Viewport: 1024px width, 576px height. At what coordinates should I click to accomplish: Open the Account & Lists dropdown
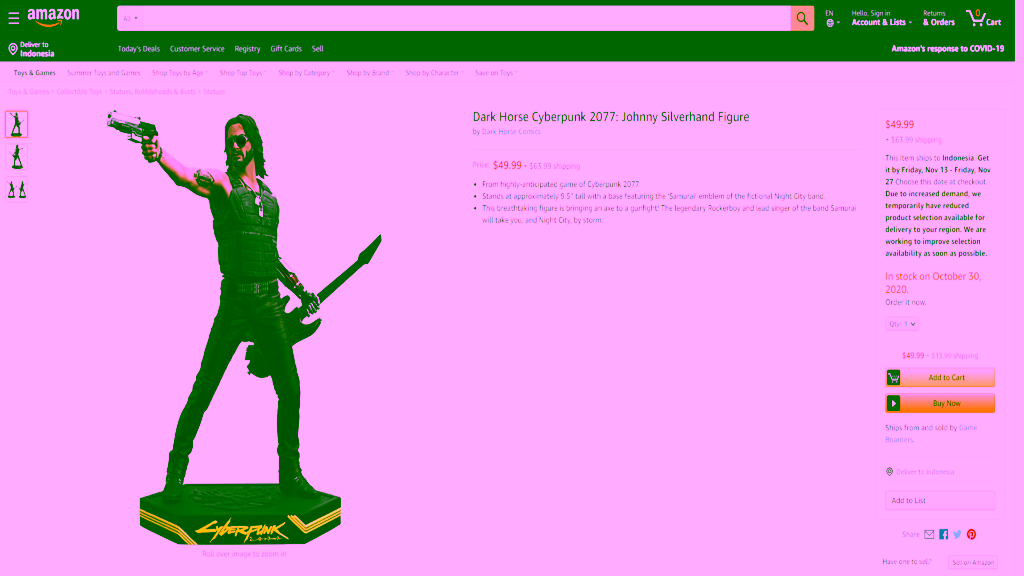click(x=881, y=18)
